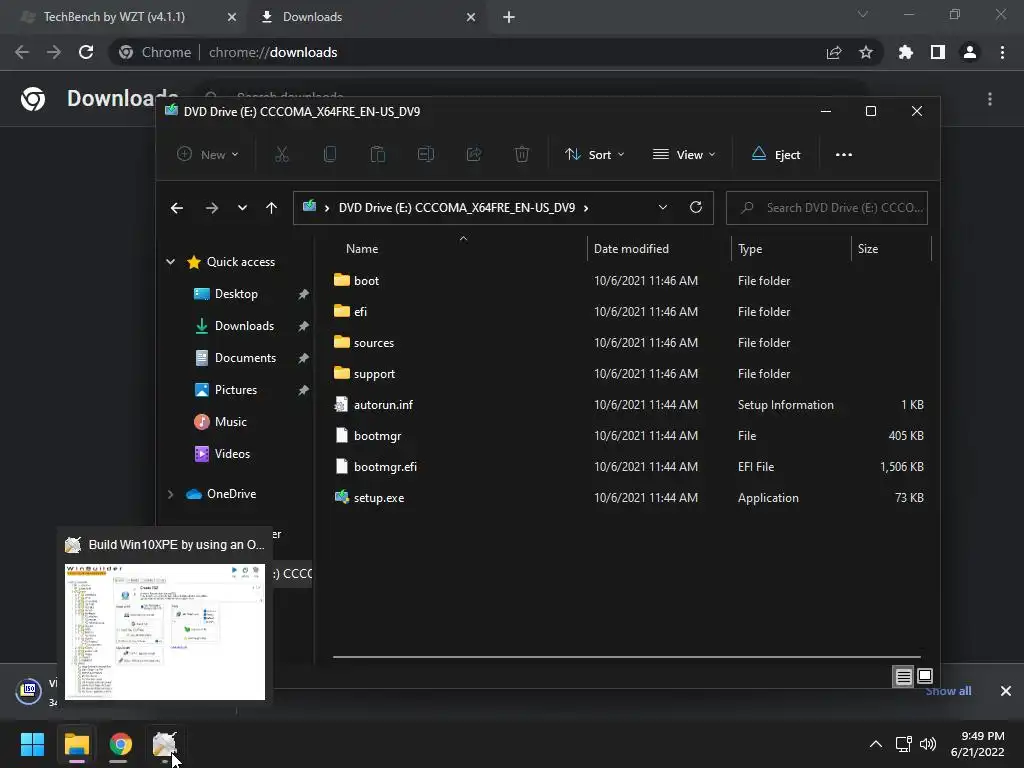1024x768 pixels.
Task: Switch to Downloads Chrome tab
Action: [312, 17]
